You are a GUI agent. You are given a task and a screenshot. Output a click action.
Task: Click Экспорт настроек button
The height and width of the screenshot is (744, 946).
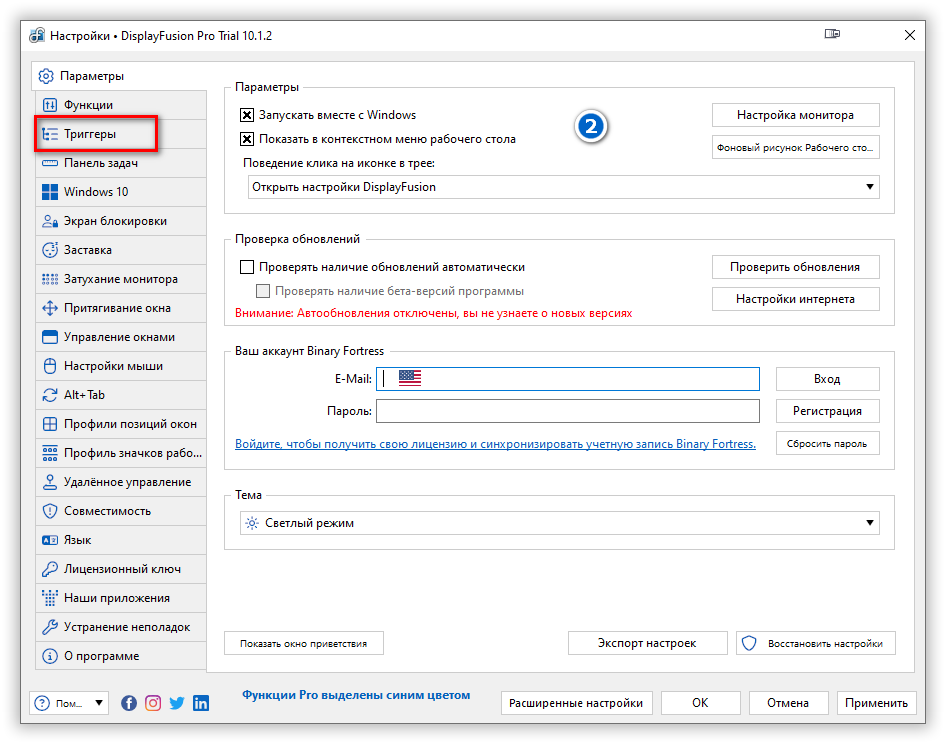coord(647,643)
